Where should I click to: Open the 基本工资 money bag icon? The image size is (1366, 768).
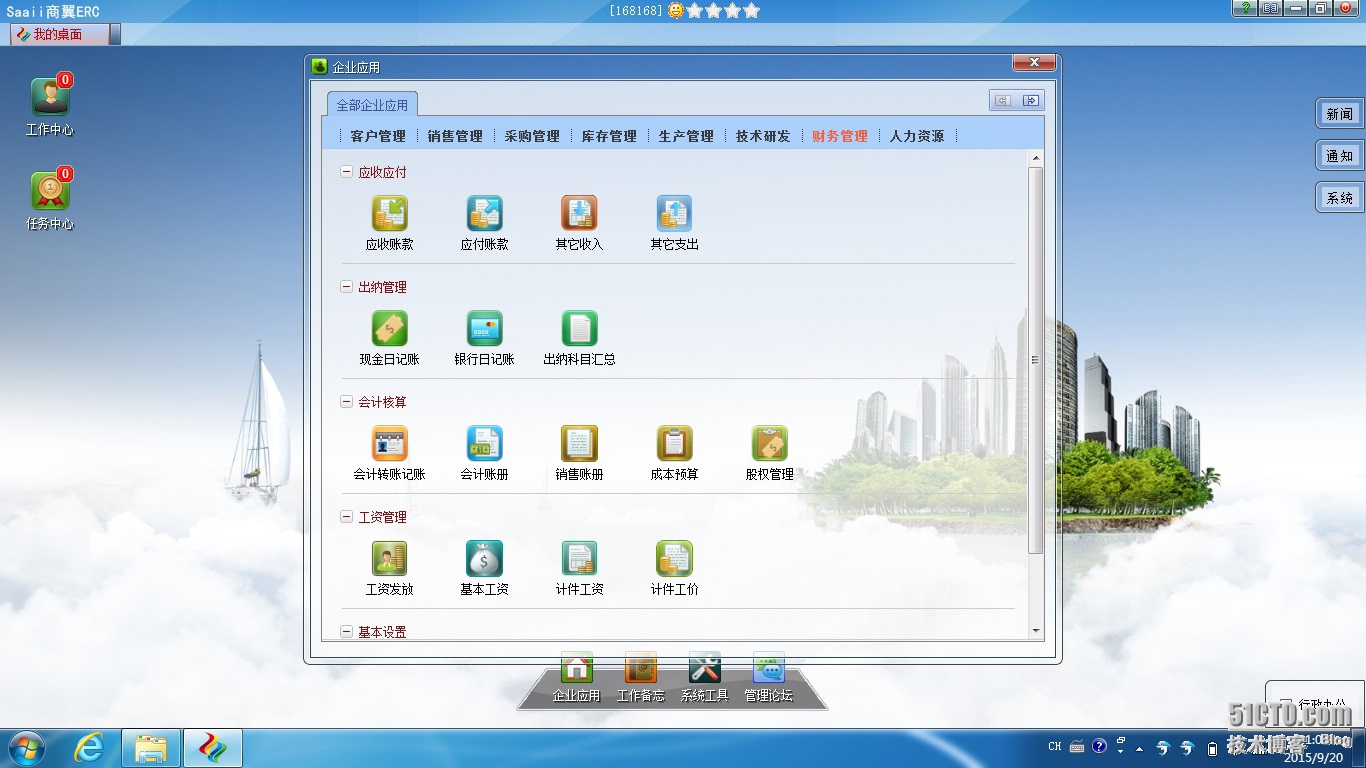coord(484,559)
